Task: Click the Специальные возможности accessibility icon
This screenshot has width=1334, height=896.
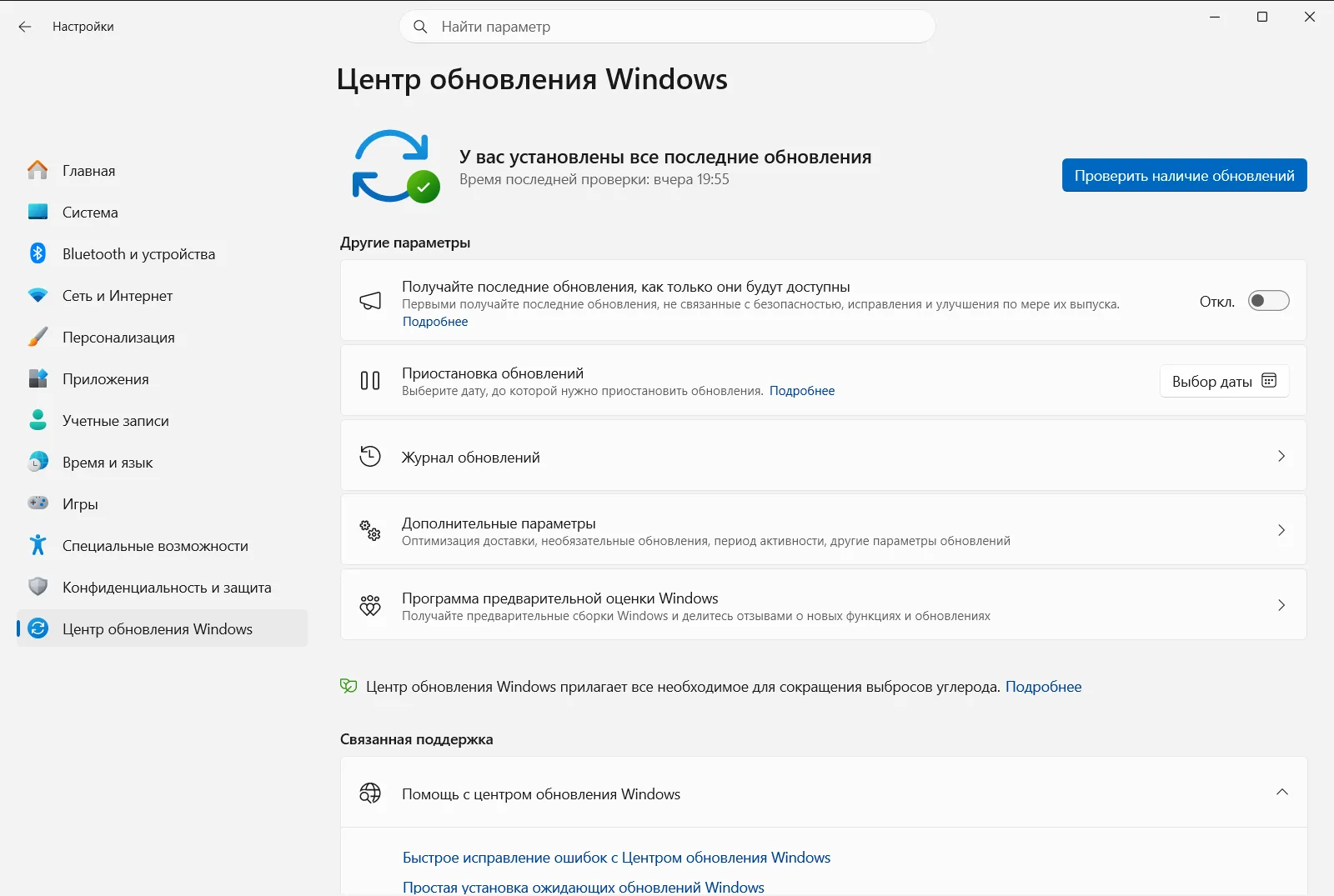Action: click(x=38, y=545)
